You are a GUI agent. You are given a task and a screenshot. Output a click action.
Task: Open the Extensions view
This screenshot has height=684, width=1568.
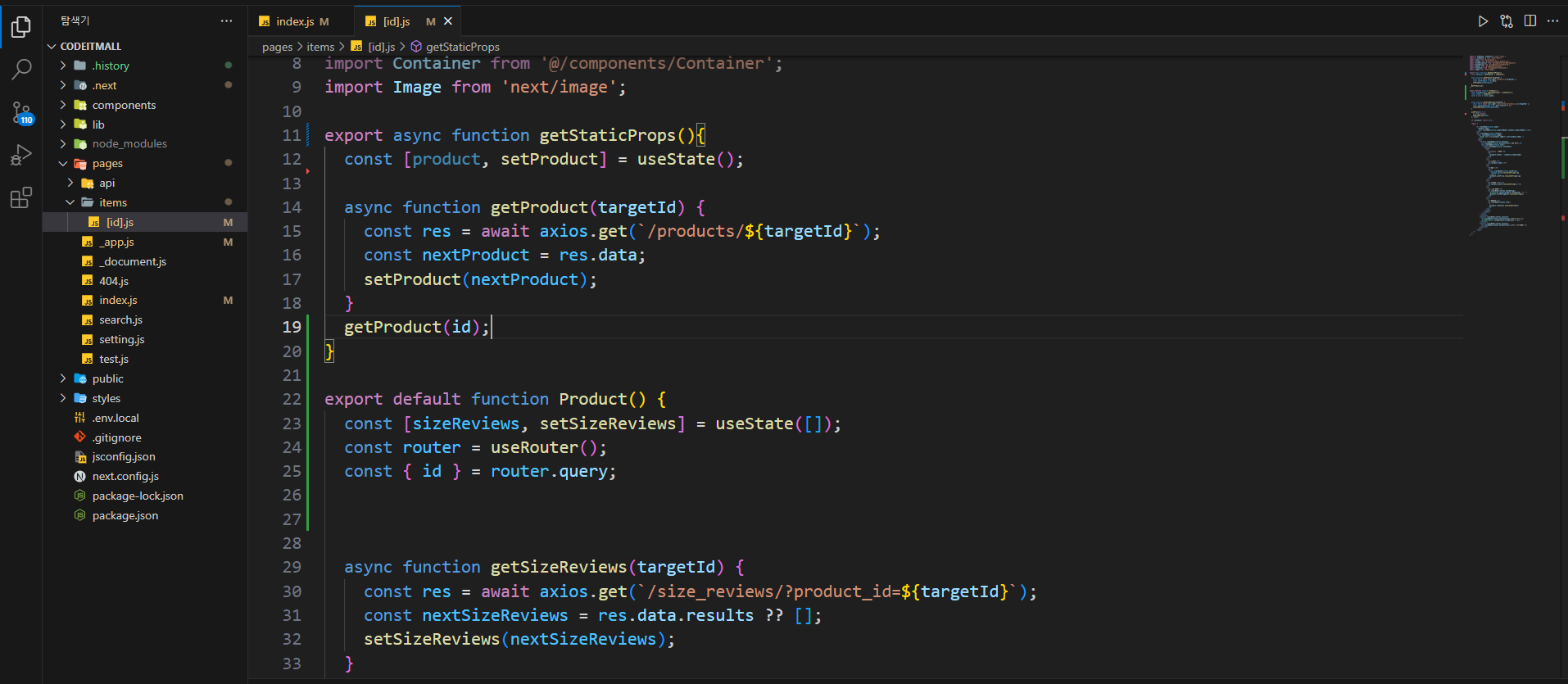pos(21,197)
